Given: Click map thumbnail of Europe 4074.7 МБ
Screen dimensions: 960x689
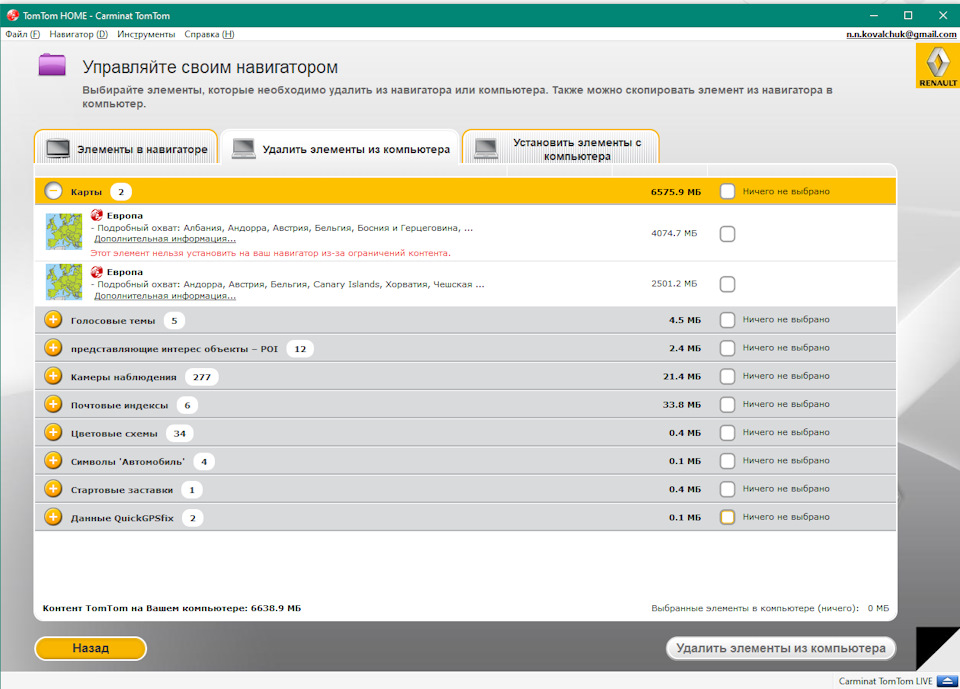Looking at the screenshot, I should tap(64, 232).
